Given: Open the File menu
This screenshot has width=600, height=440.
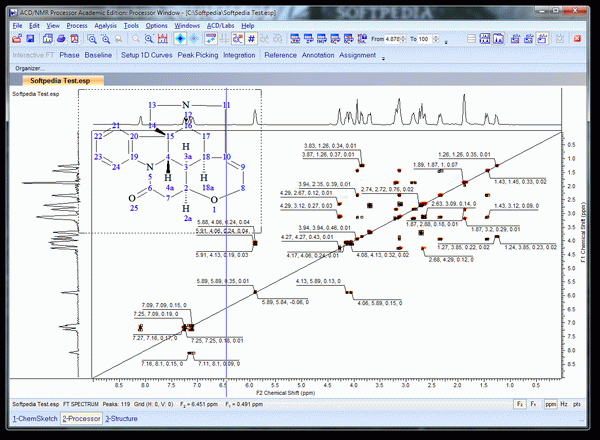Looking at the screenshot, I should (17, 26).
